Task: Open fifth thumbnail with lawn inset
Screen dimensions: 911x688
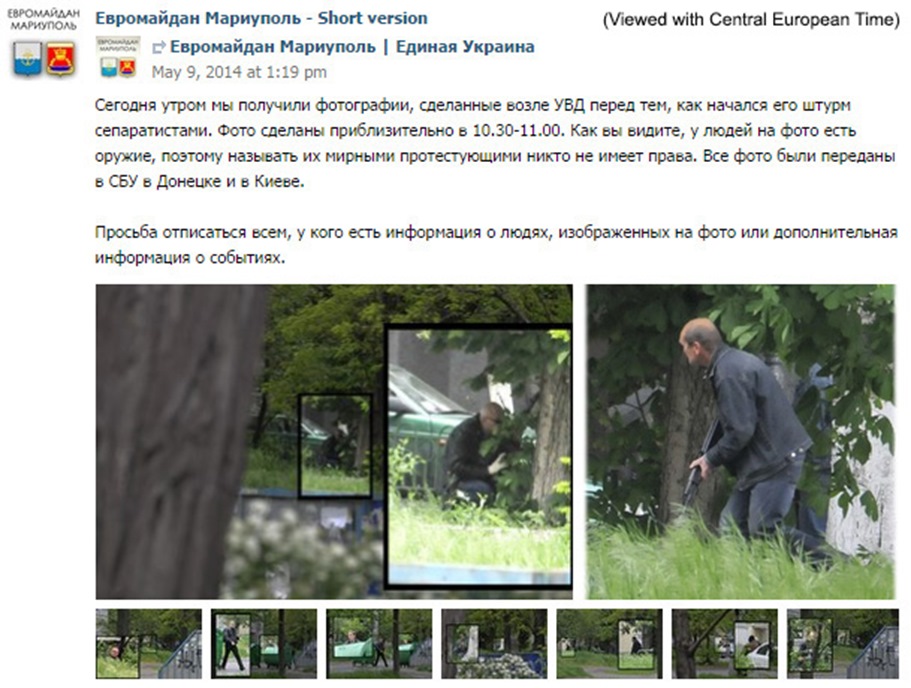Action: [609, 644]
